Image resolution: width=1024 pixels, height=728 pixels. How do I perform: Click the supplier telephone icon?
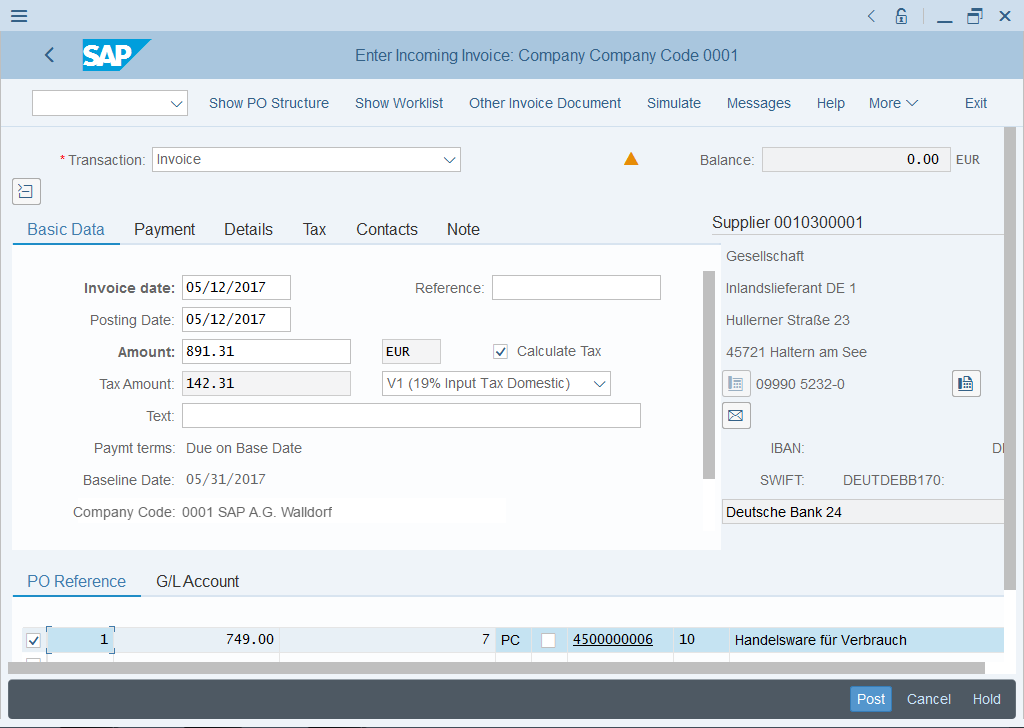tap(736, 384)
